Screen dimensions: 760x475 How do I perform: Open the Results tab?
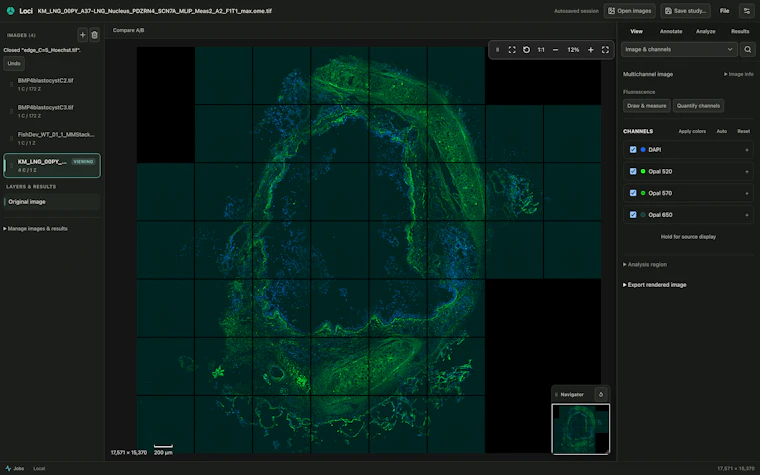coord(740,31)
